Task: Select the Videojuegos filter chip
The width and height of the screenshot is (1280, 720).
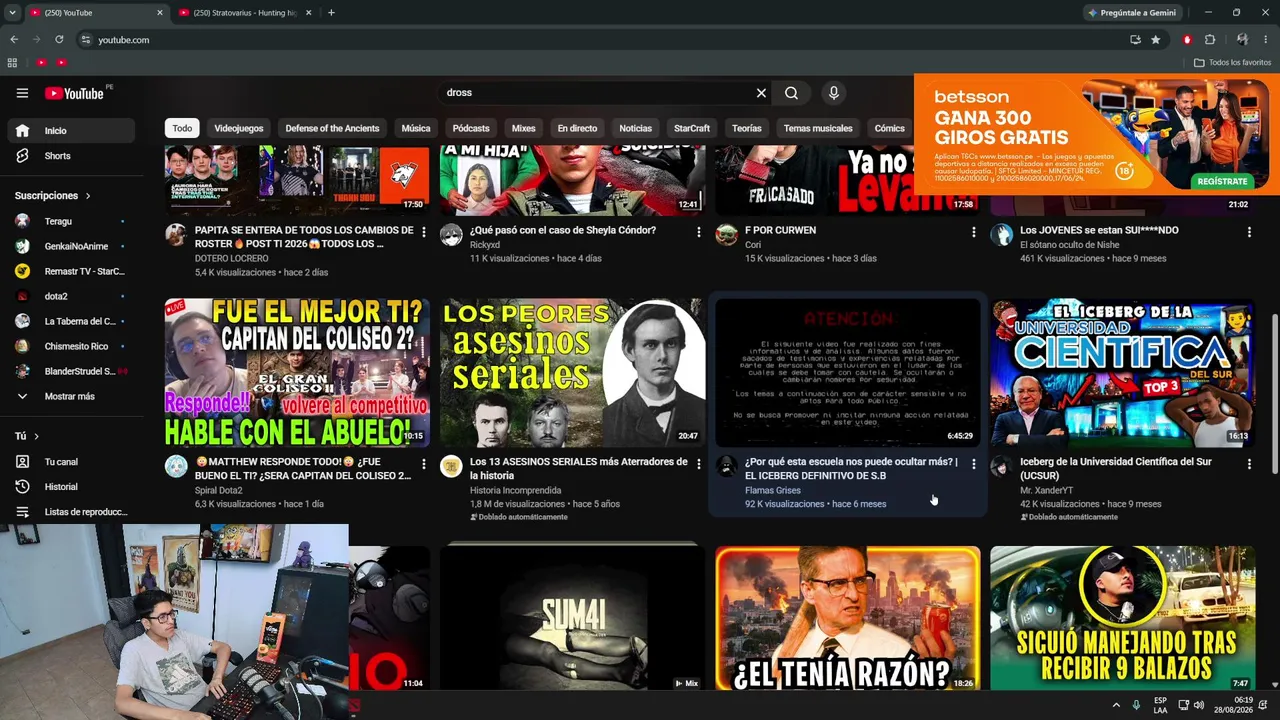Action: (x=239, y=128)
